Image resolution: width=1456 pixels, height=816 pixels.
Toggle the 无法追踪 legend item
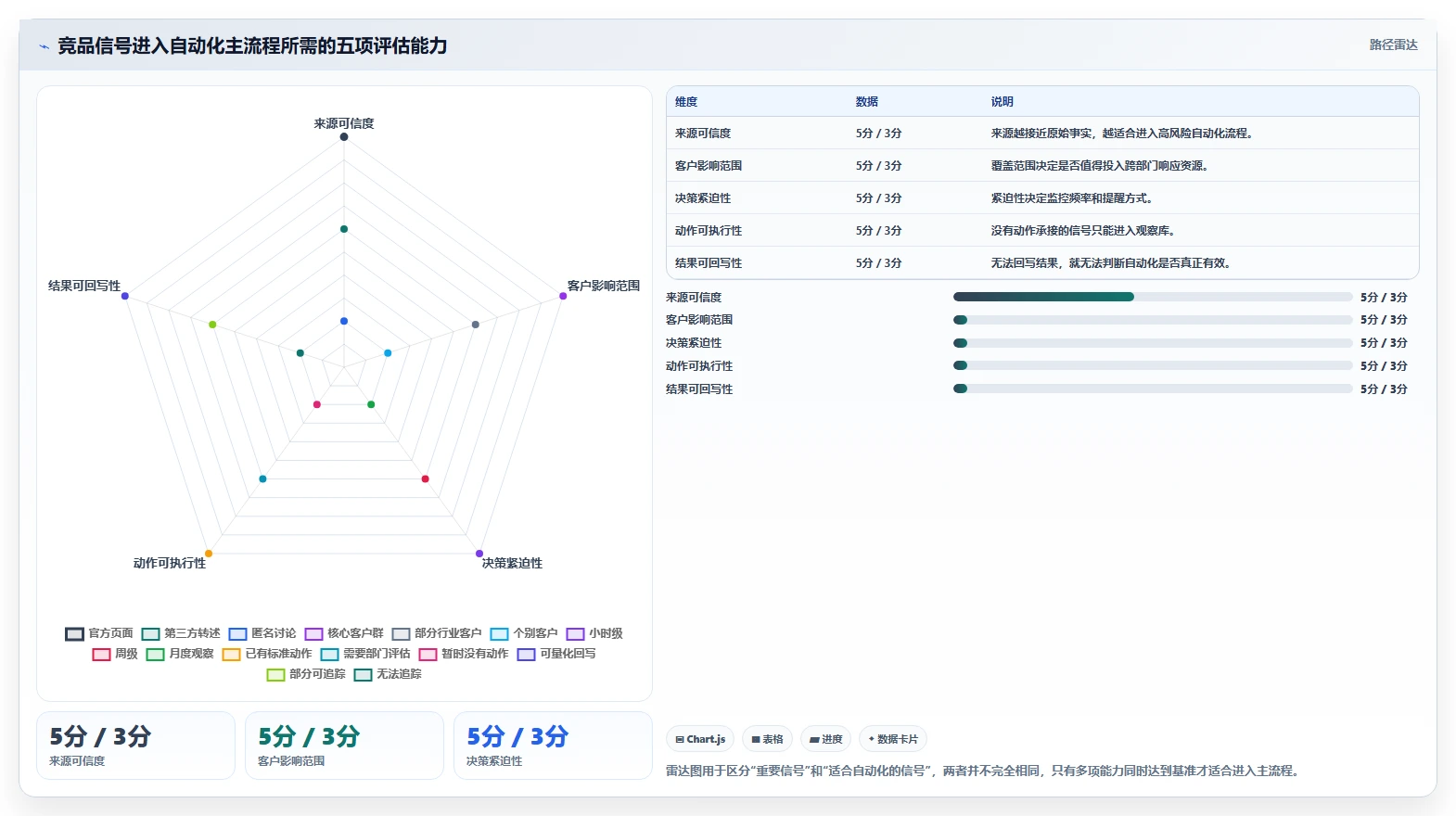click(388, 674)
